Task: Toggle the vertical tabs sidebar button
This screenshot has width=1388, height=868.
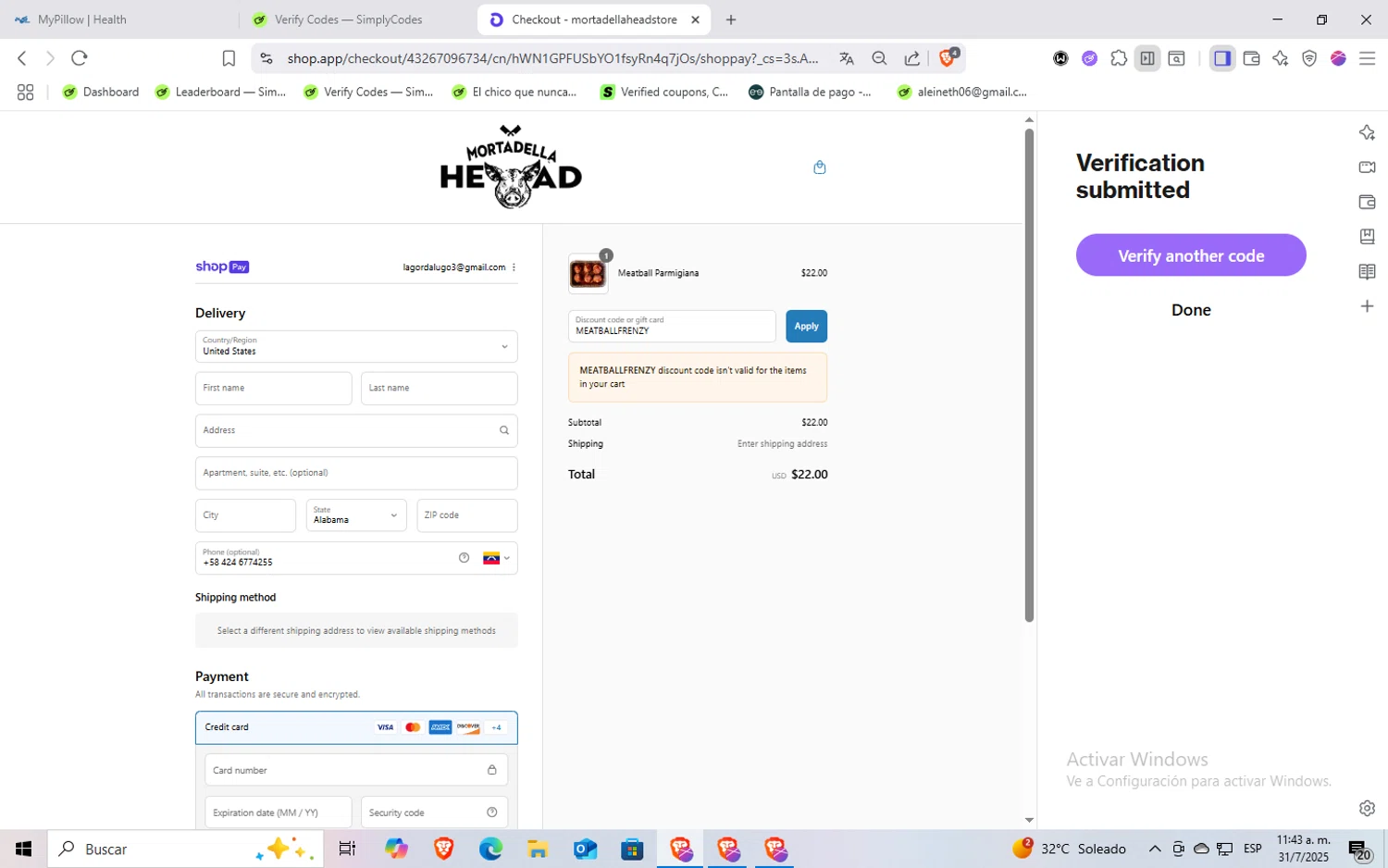Action: point(1147,58)
